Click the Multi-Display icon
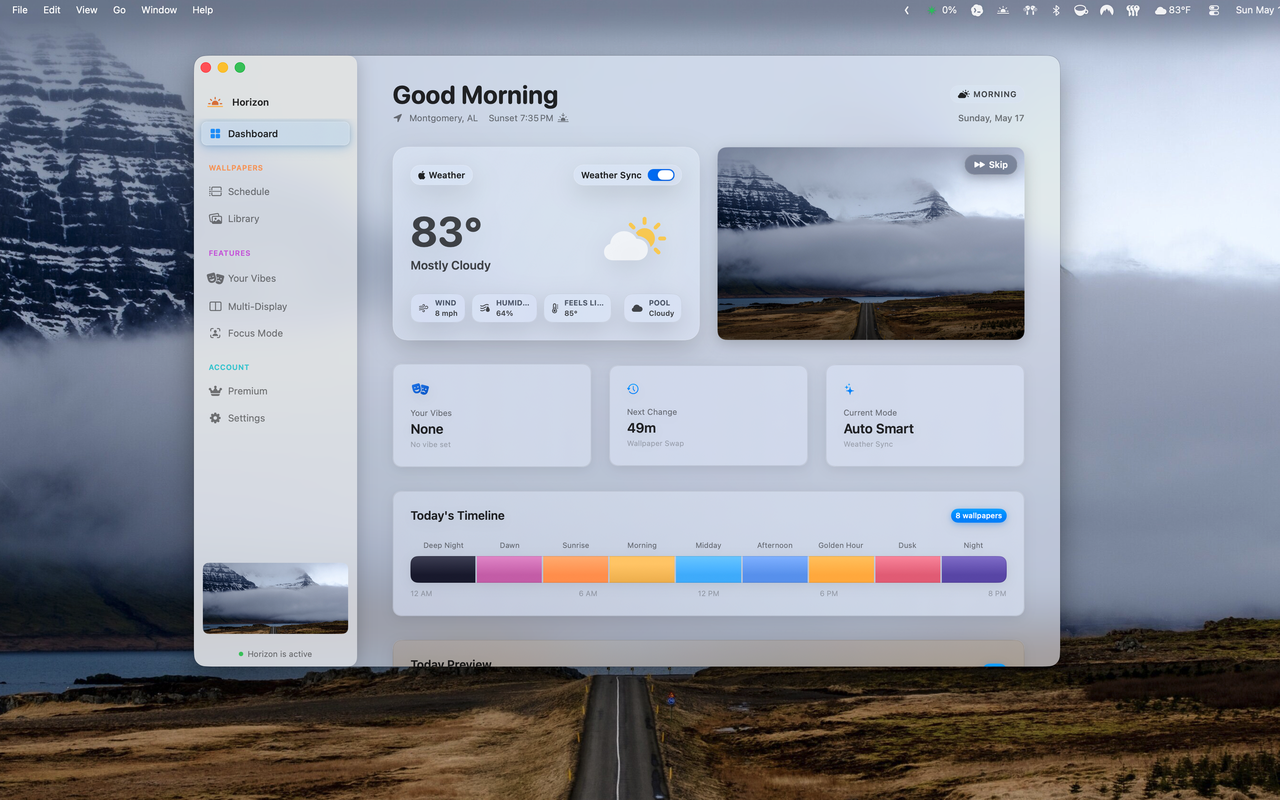The height and width of the screenshot is (800, 1280). click(x=215, y=307)
